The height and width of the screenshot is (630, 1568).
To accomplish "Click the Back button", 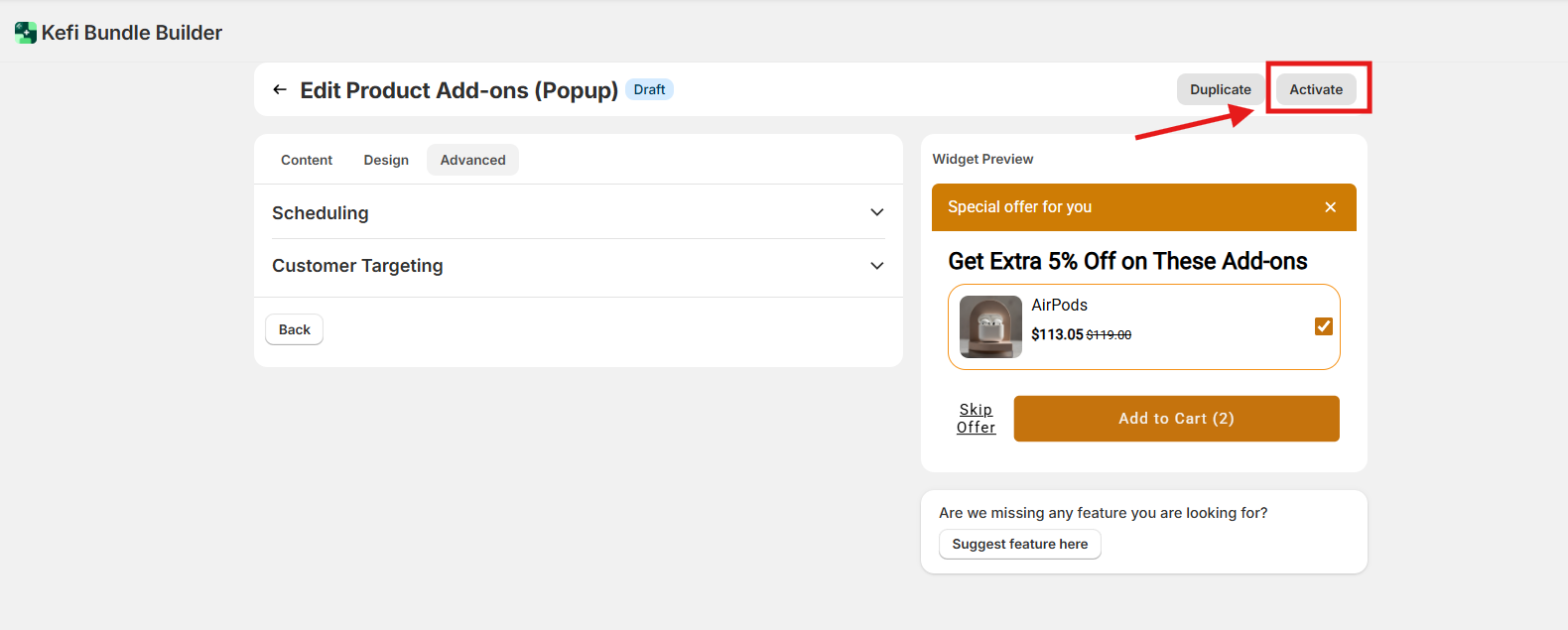I will [294, 329].
